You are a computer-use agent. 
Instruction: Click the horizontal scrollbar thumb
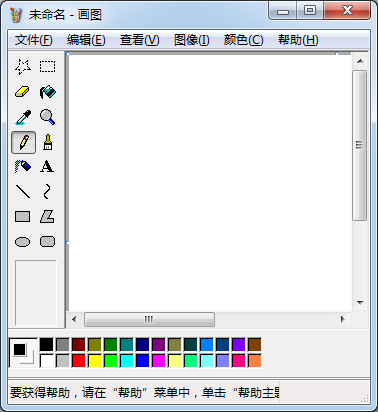[149, 319]
